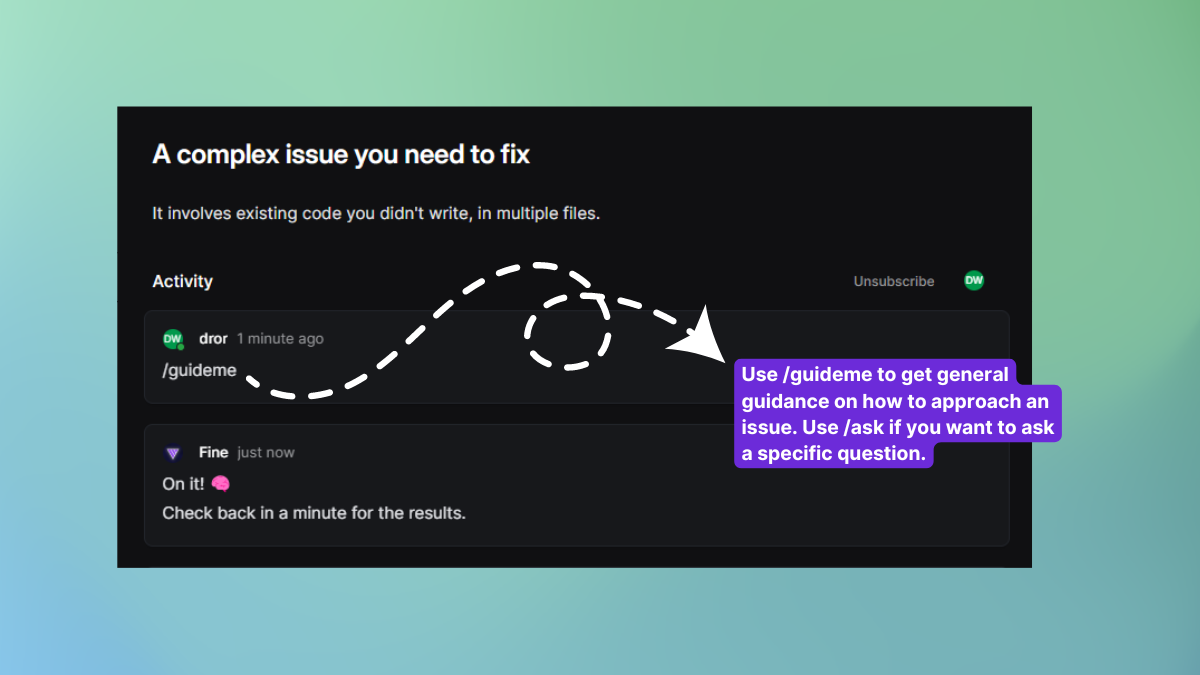The height and width of the screenshot is (675, 1200).
Task: Click the issue description about existing code
Action: (x=376, y=213)
